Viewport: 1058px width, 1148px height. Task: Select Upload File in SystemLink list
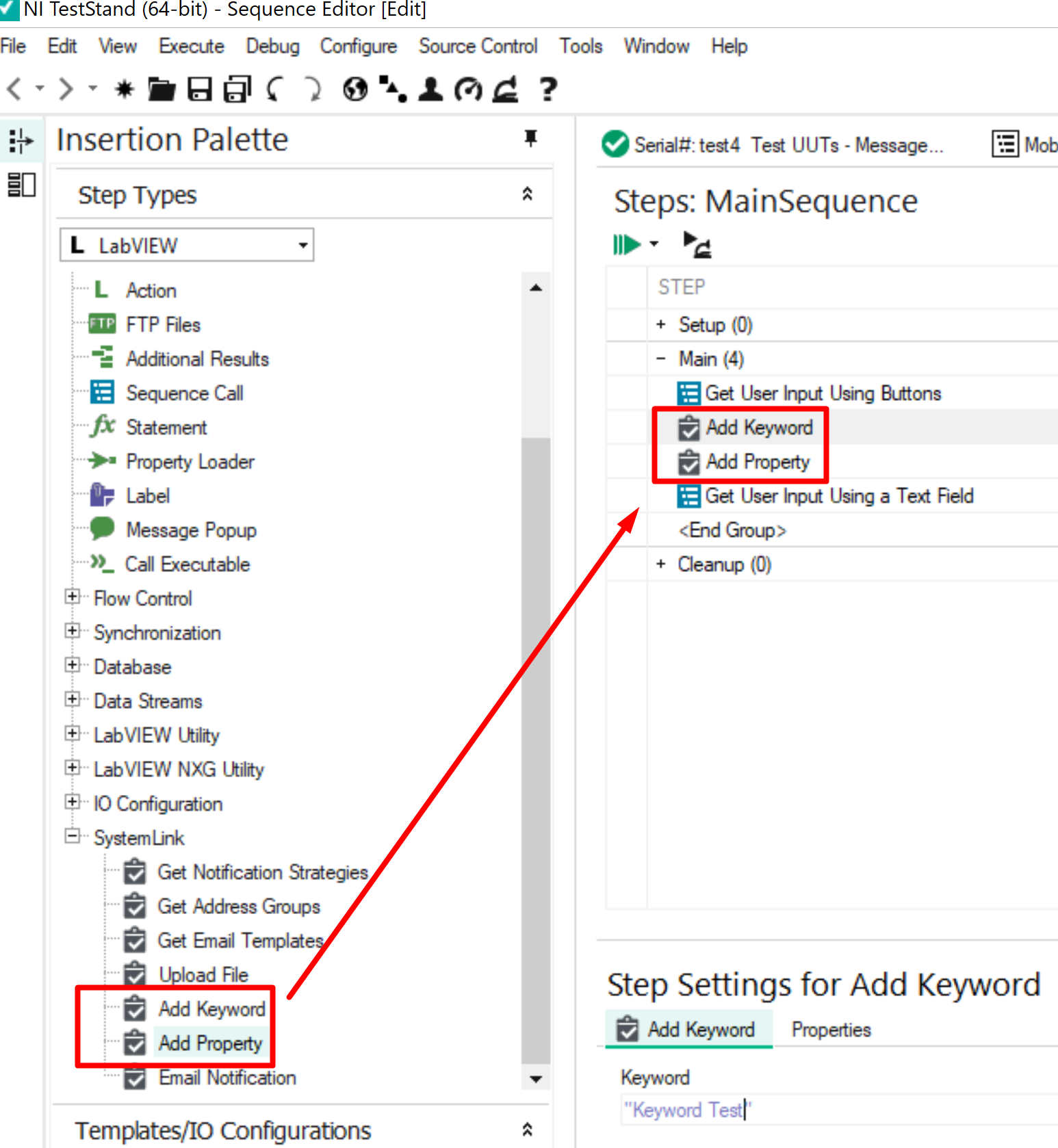pyautogui.click(x=203, y=974)
